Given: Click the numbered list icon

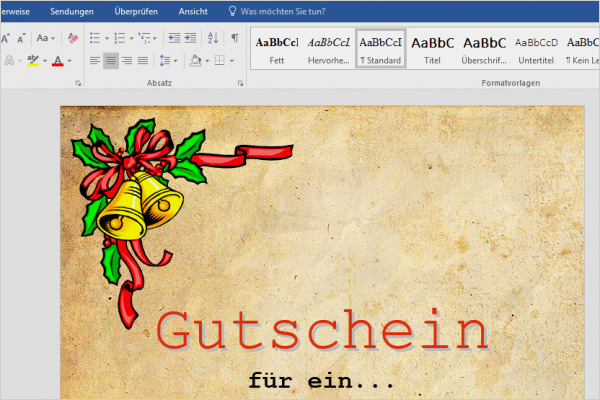Looking at the screenshot, I should coord(120,38).
